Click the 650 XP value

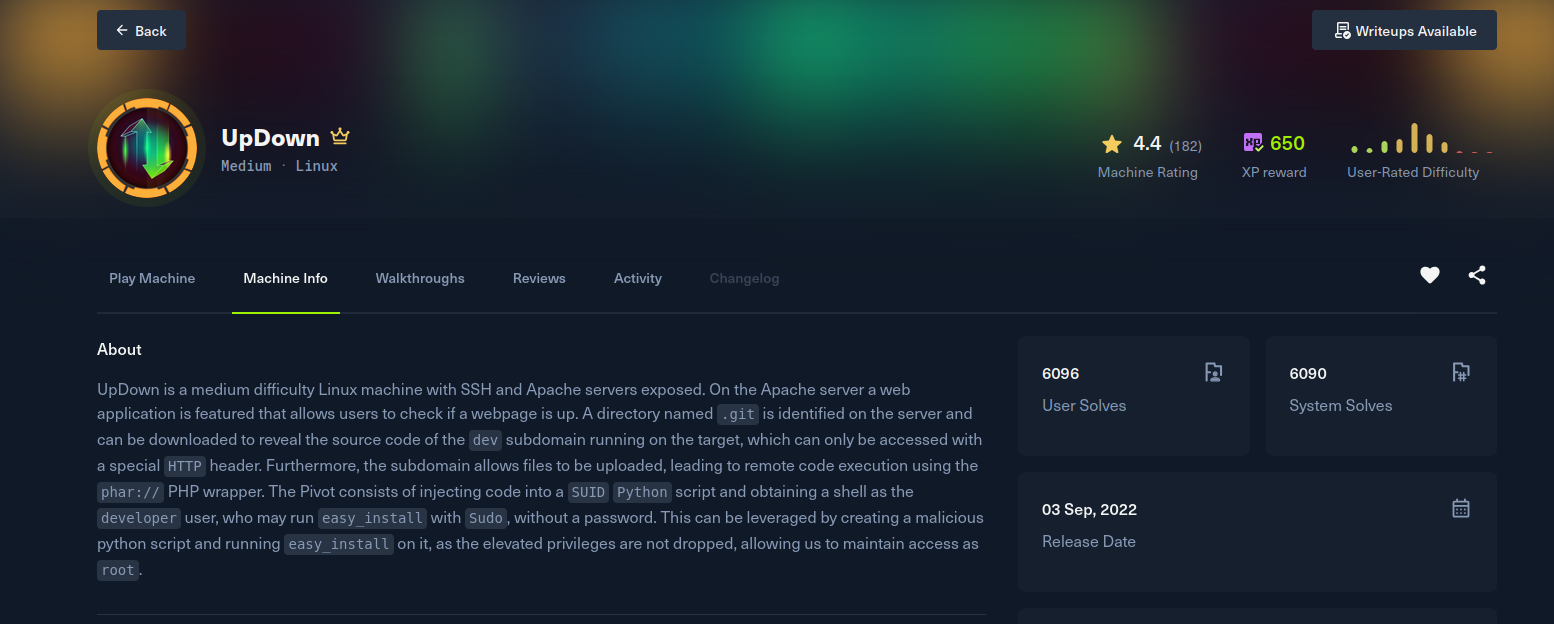1287,143
